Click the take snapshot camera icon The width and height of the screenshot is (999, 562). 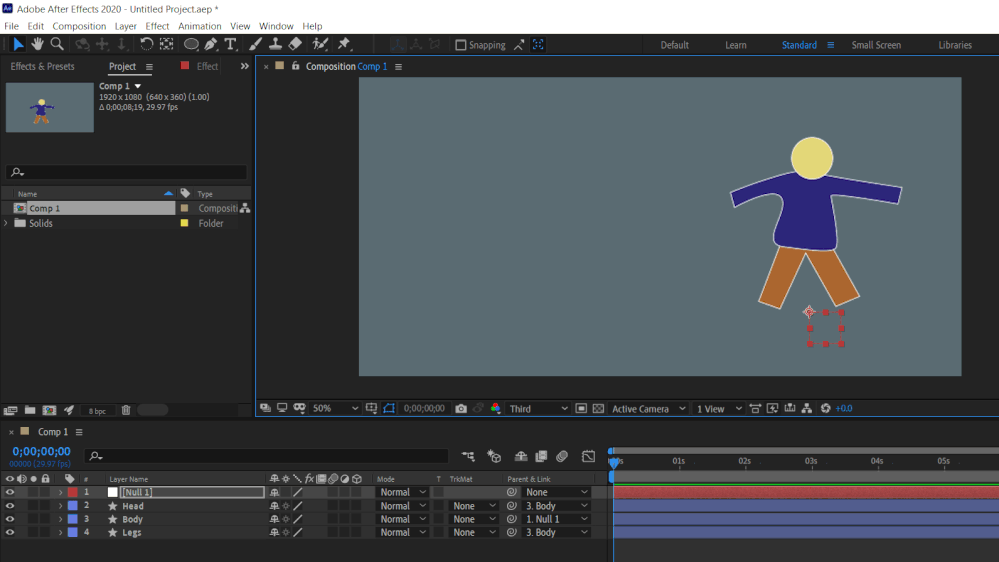461,409
